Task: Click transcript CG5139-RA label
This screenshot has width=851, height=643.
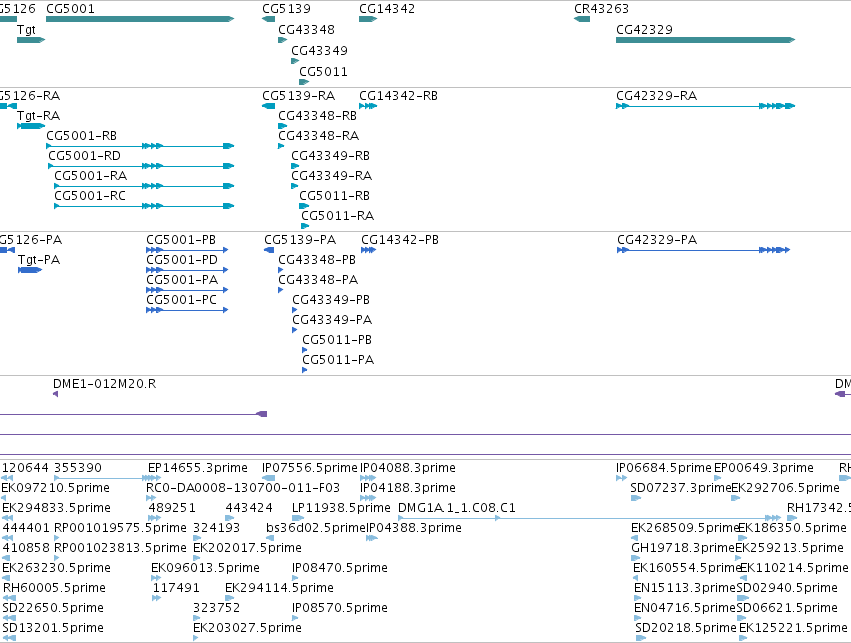Action: [299, 96]
